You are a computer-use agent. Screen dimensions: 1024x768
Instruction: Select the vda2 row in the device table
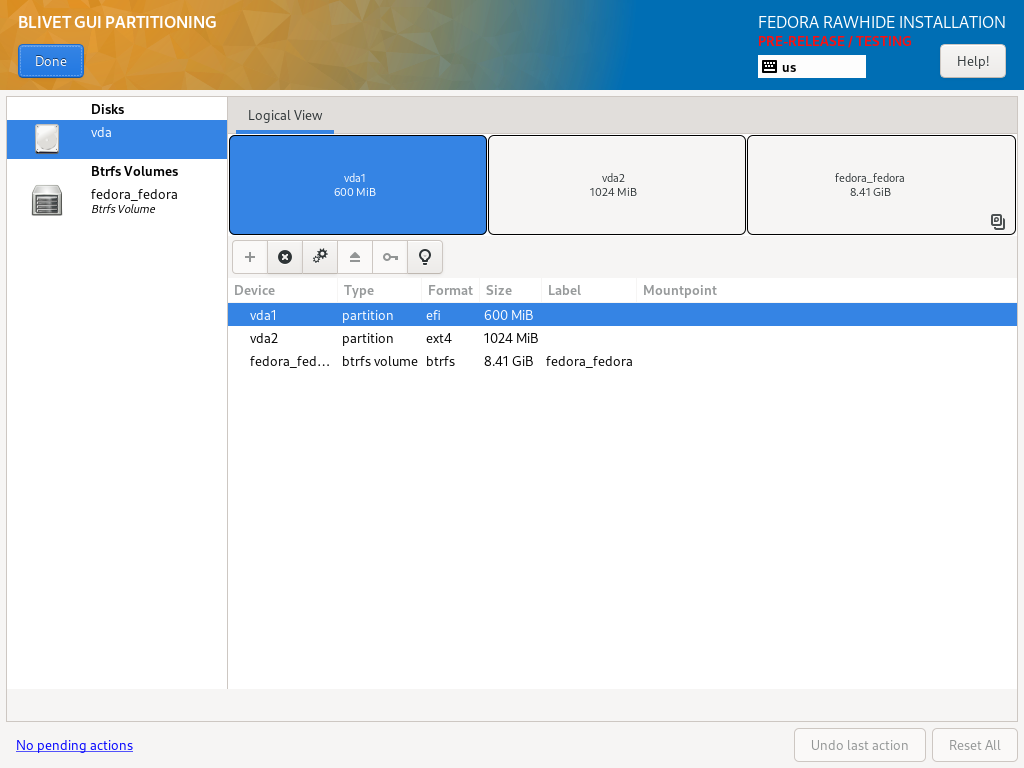(x=622, y=338)
